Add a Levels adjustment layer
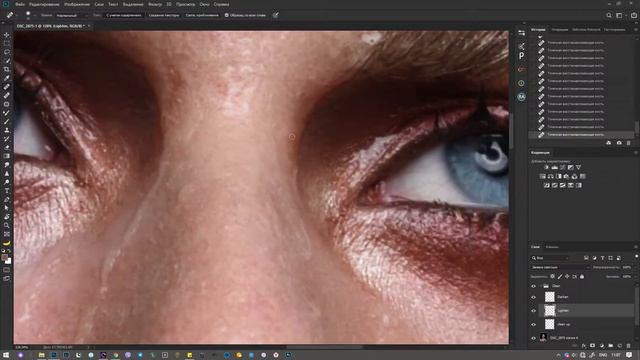The width and height of the screenshot is (640, 360). click(555, 167)
